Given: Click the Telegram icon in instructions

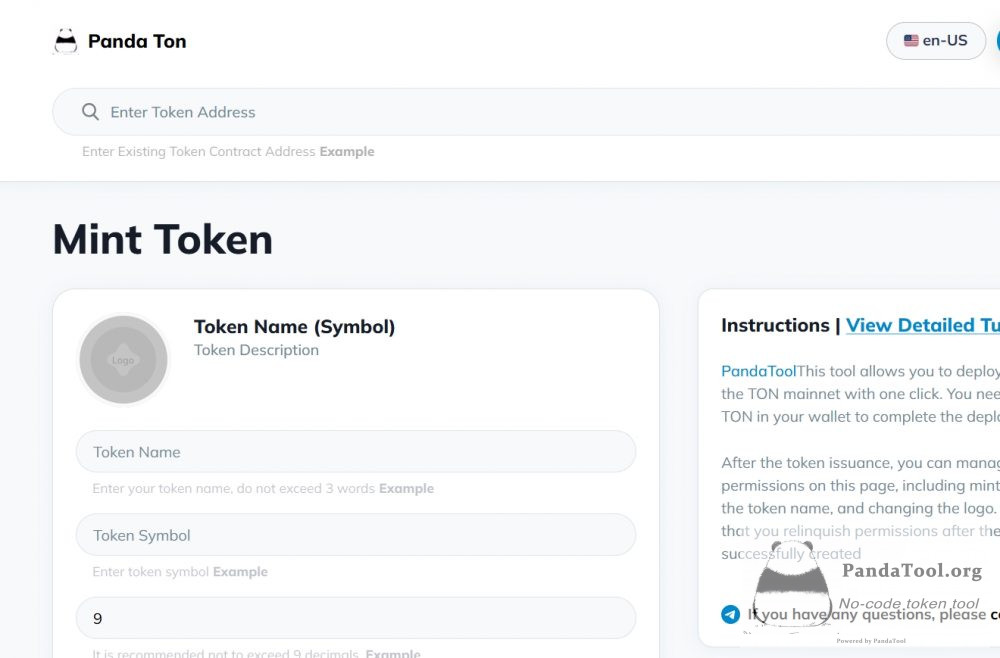Looking at the screenshot, I should coord(730,614).
